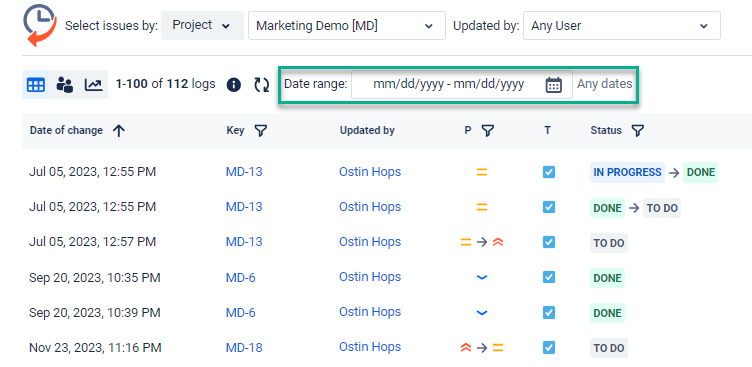752x367 pixels.
Task: Open the MD-18 issue link
Action: click(x=244, y=347)
